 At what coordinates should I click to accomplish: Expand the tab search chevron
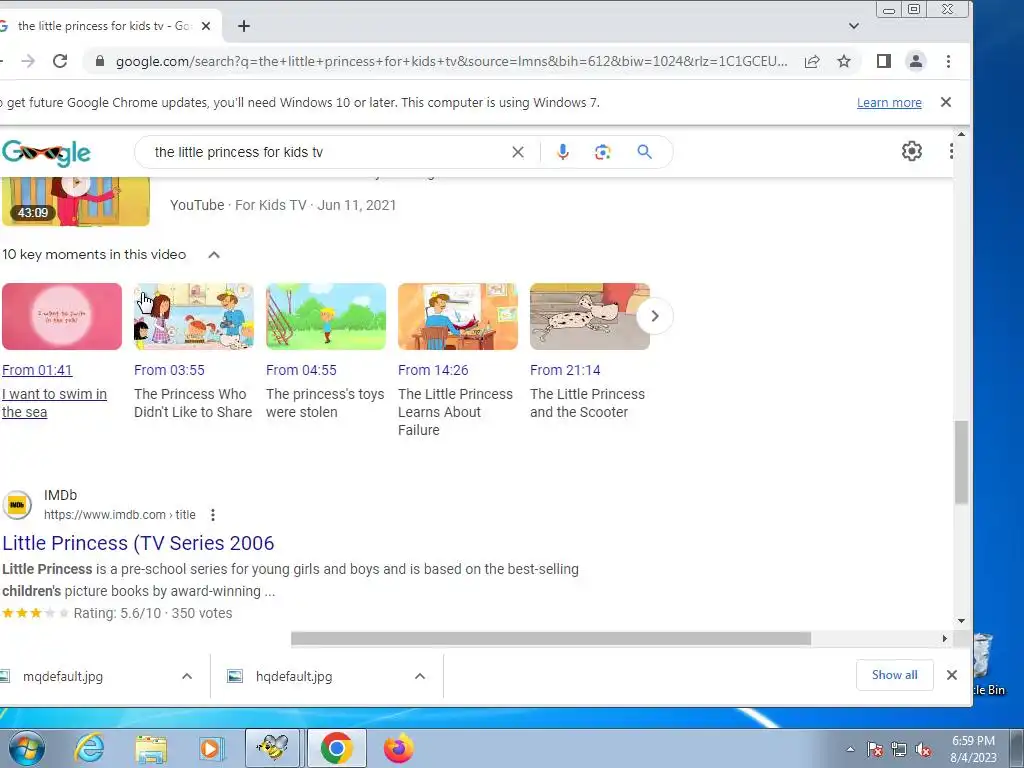854,26
